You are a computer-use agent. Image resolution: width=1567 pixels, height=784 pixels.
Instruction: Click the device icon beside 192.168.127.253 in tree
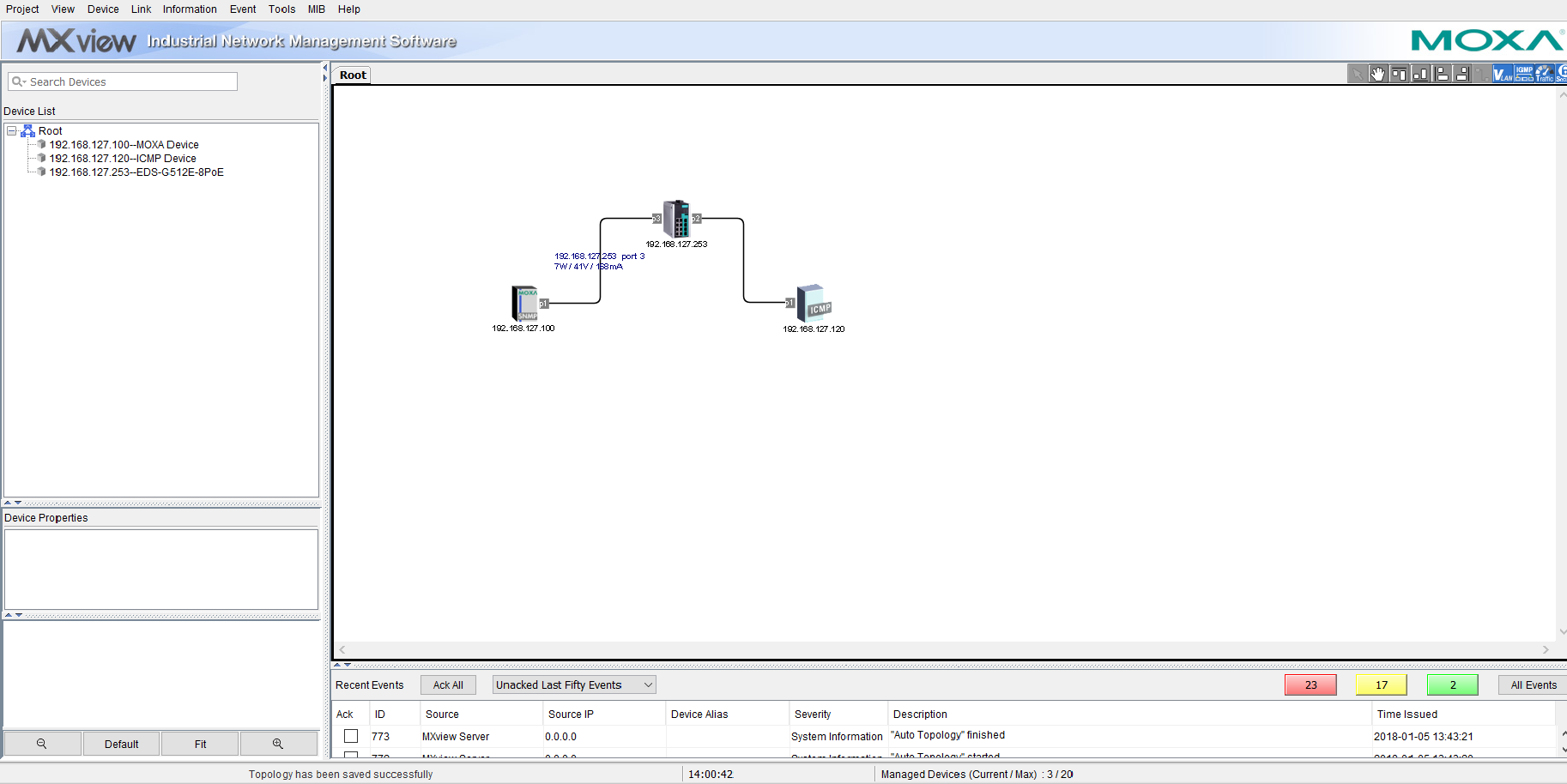(41, 172)
